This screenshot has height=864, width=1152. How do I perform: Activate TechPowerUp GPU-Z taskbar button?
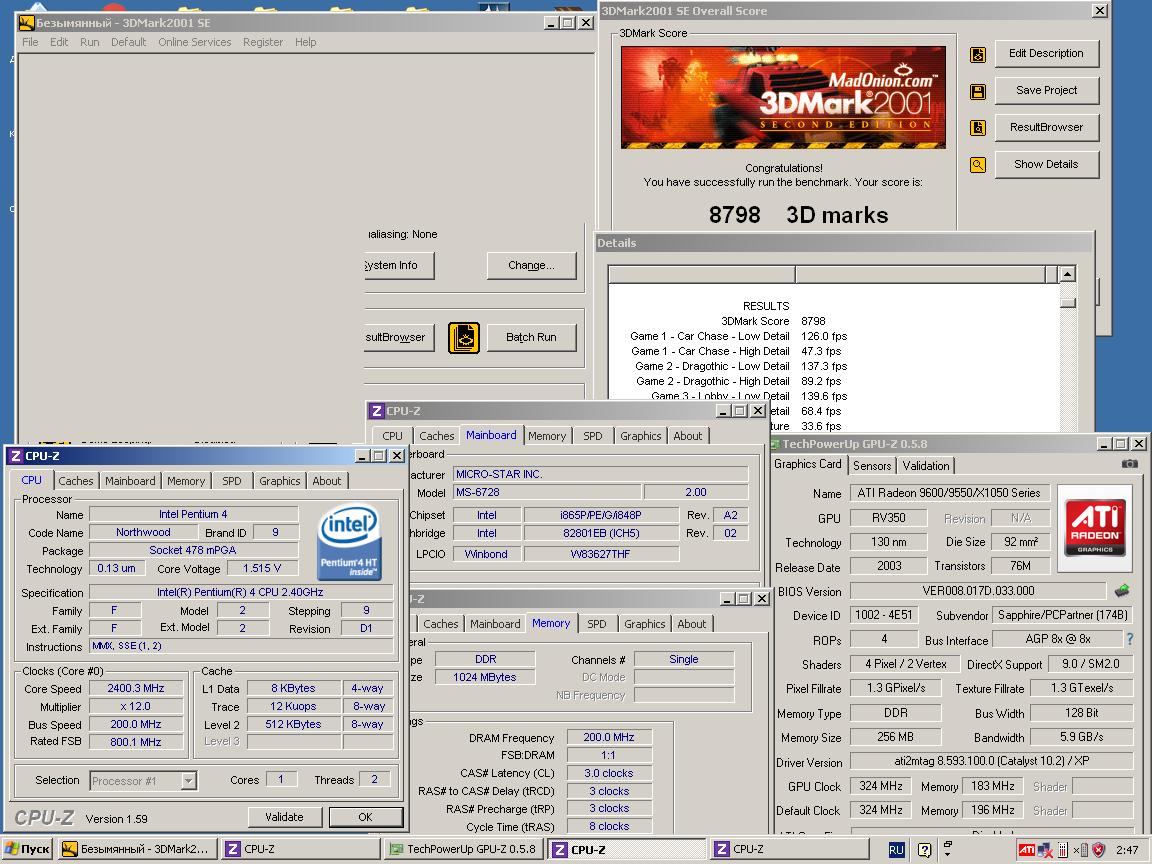tap(465, 849)
